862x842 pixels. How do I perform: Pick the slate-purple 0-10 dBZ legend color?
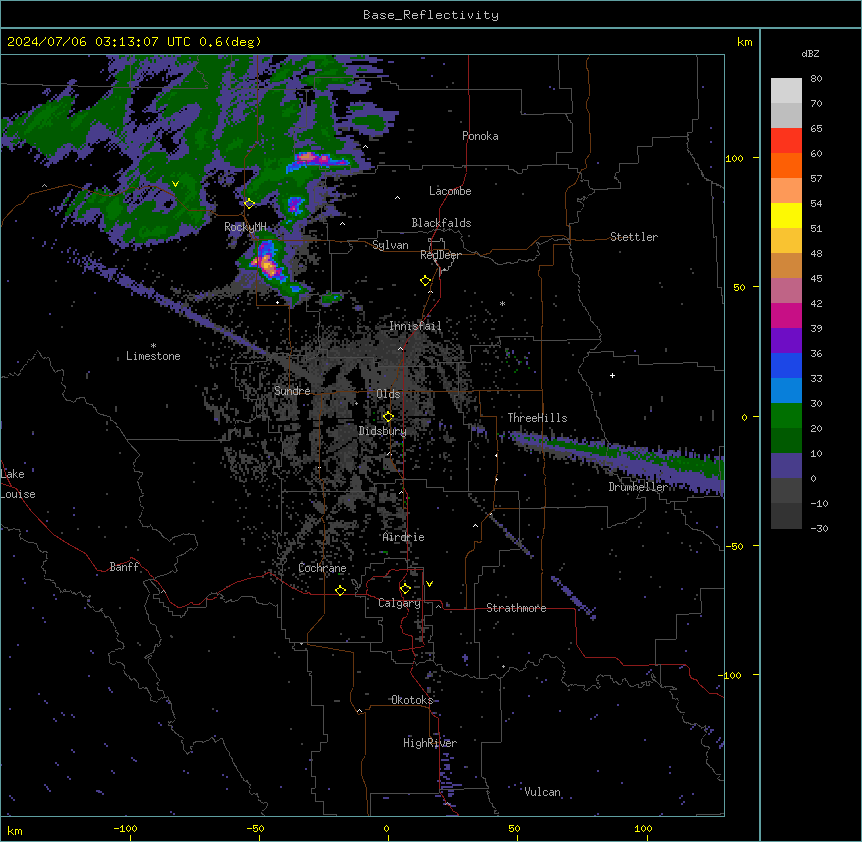tap(786, 466)
